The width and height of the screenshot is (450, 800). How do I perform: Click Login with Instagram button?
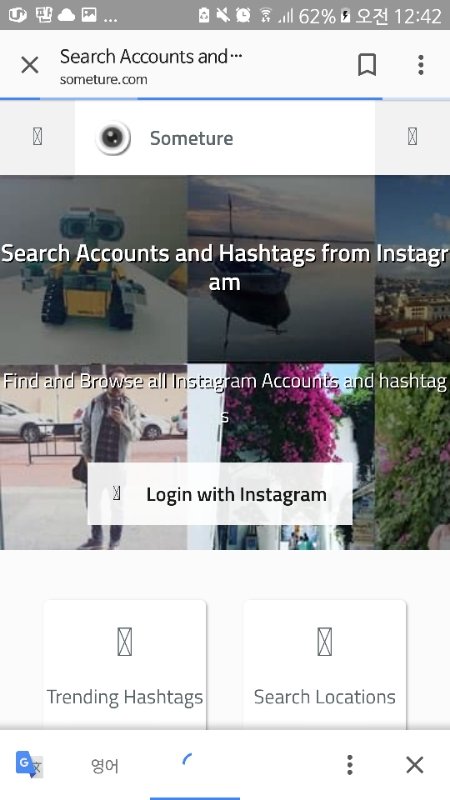[220, 494]
